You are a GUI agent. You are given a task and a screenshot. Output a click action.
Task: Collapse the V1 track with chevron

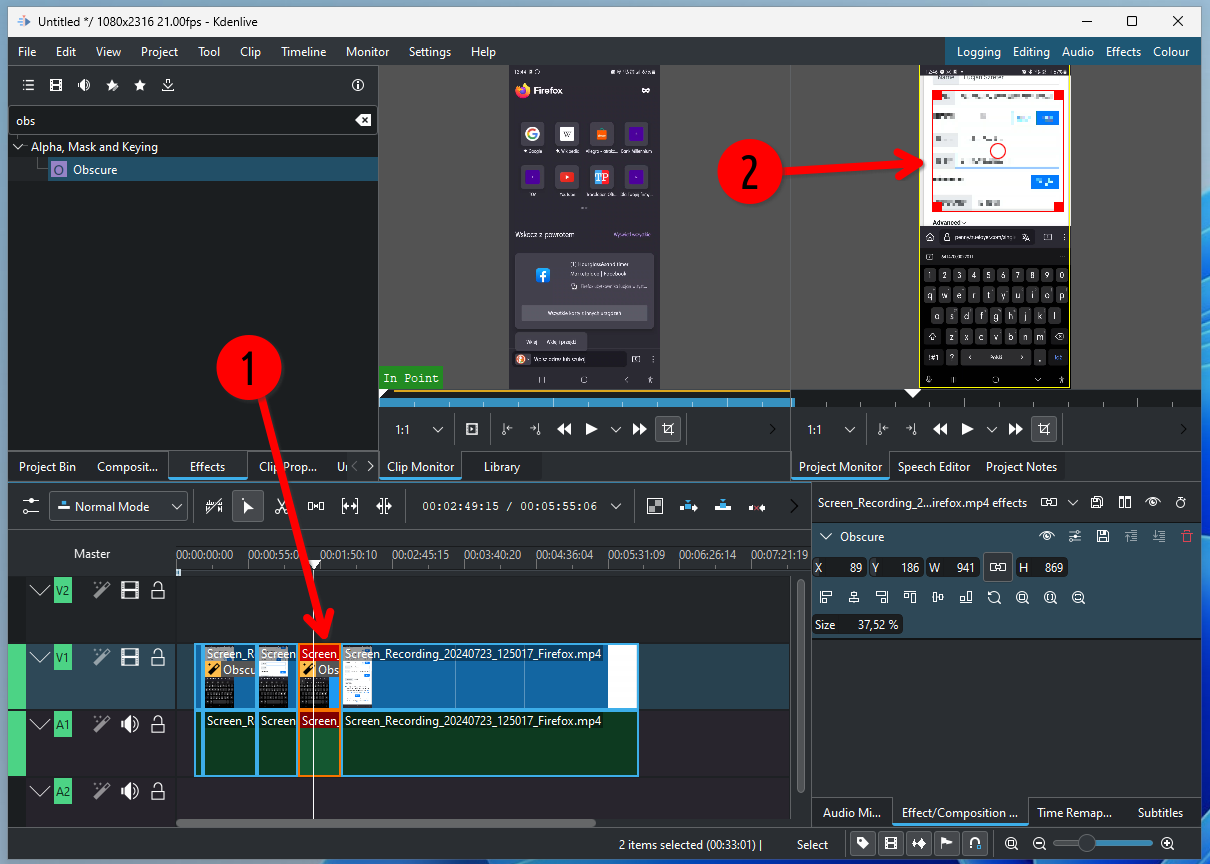[x=39, y=657]
